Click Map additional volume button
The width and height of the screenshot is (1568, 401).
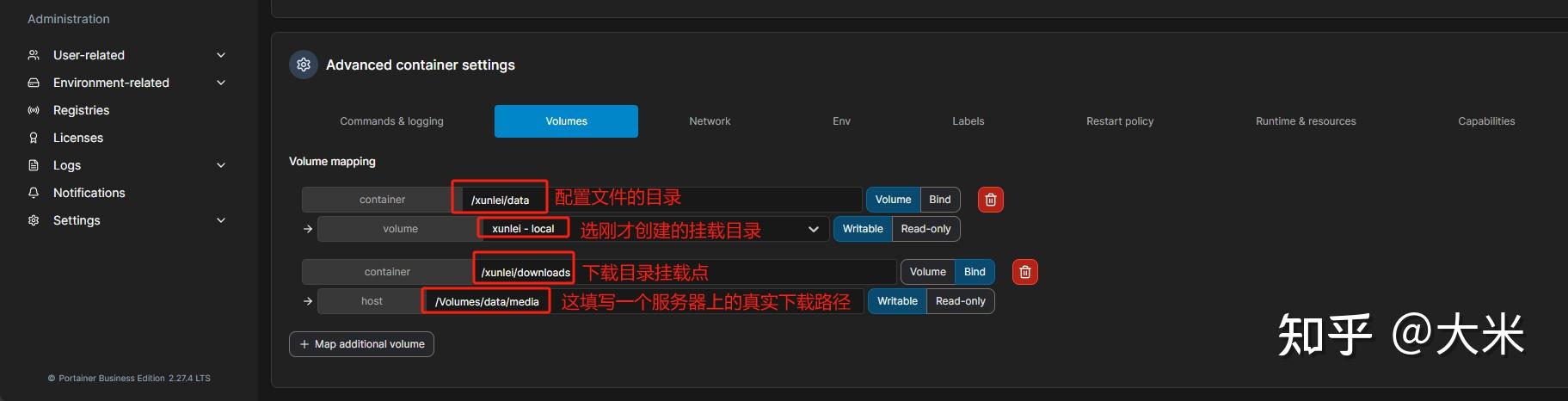(361, 344)
